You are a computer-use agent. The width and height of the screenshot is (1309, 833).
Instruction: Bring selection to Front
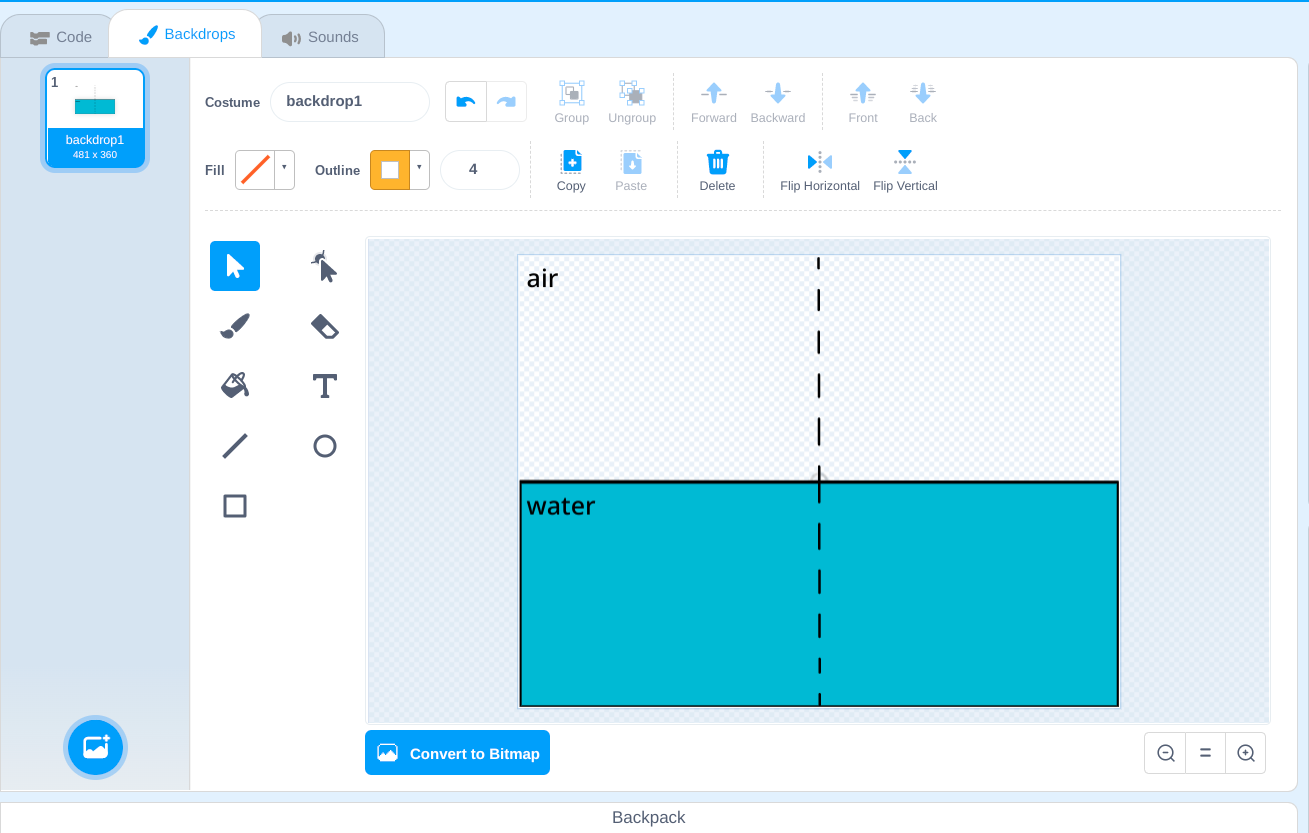pyautogui.click(x=863, y=103)
